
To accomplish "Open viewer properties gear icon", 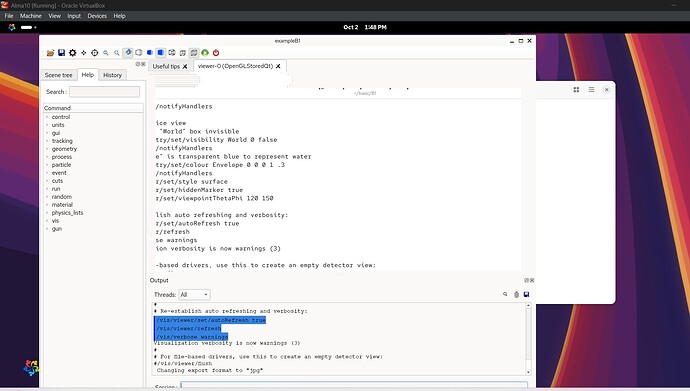I will (x=73, y=53).
